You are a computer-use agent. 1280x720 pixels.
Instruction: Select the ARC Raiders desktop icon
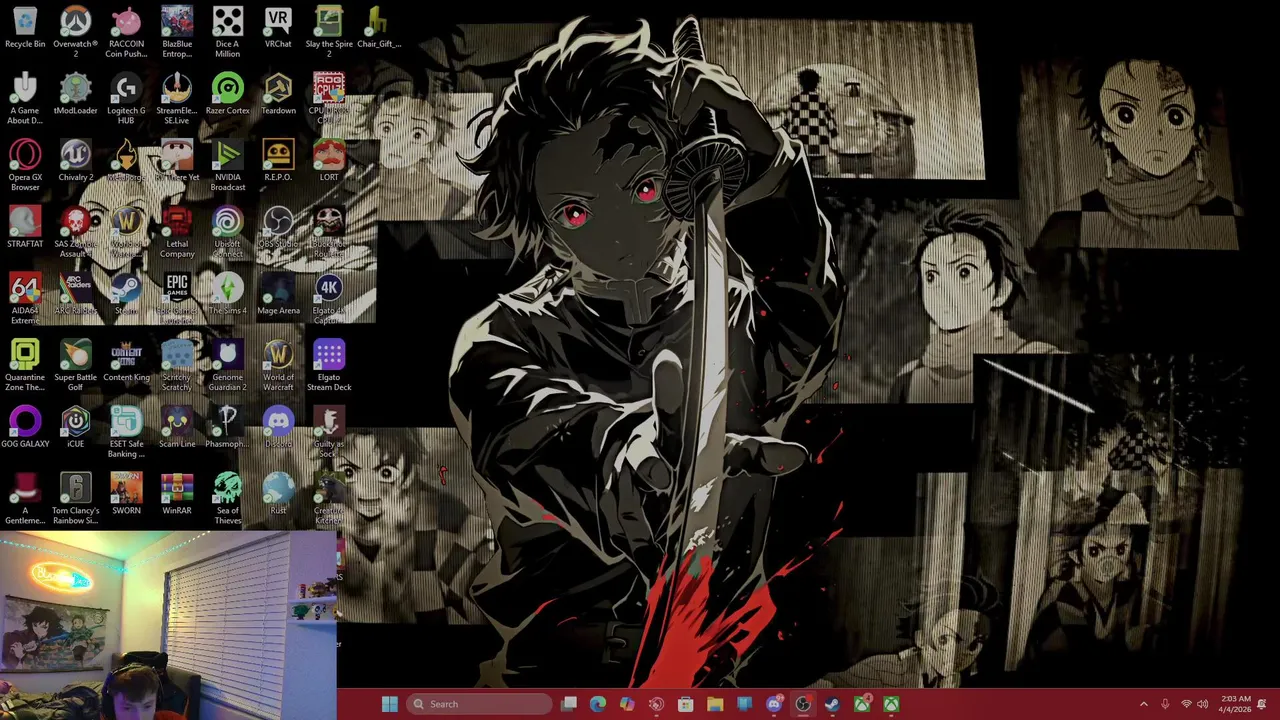click(75, 294)
